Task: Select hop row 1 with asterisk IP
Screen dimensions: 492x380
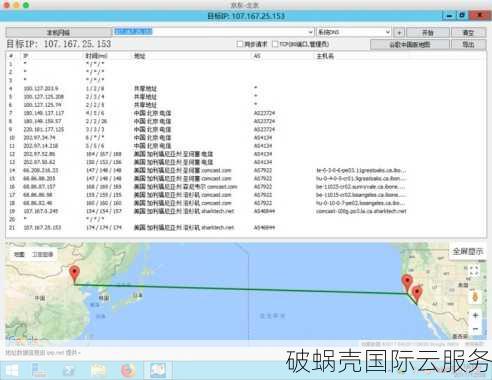Action: coord(246,63)
